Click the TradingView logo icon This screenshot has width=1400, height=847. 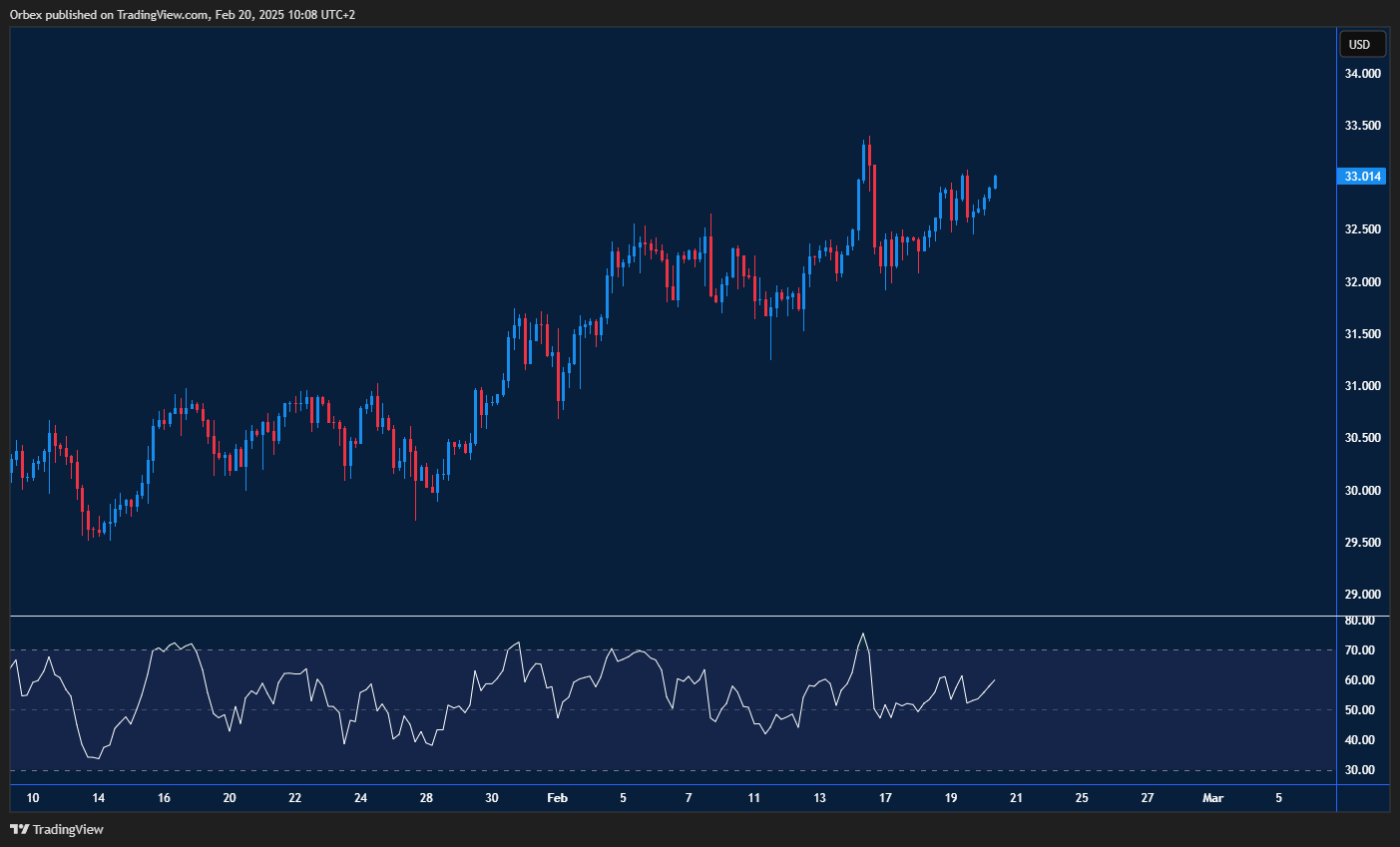pos(20,829)
